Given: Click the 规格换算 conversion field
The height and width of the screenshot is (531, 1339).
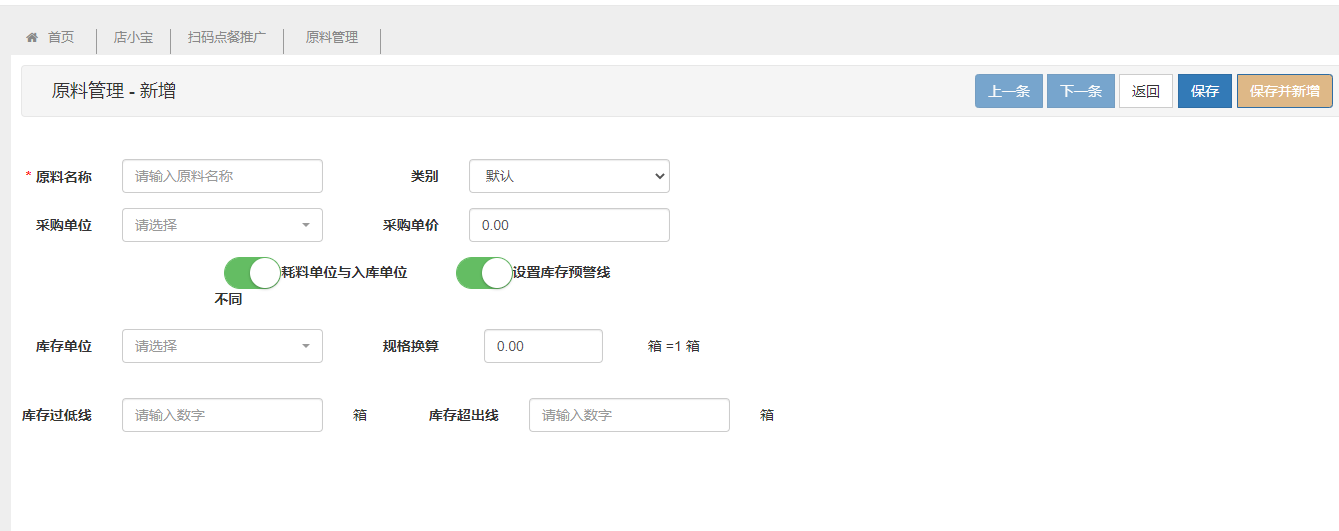Looking at the screenshot, I should pos(543,346).
